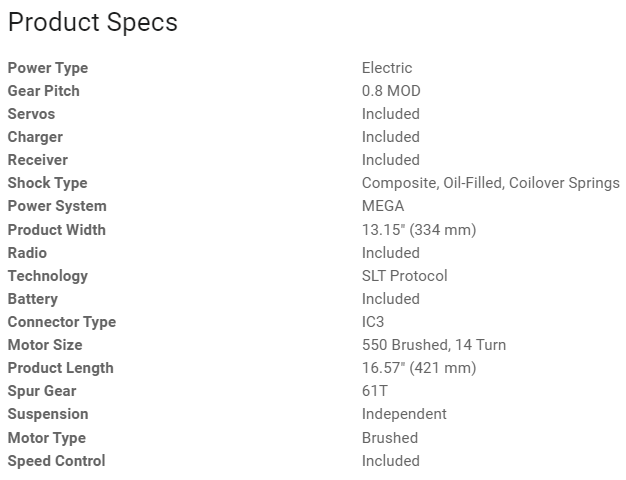Click the 13.15" (334 mm) width value

pos(419,230)
